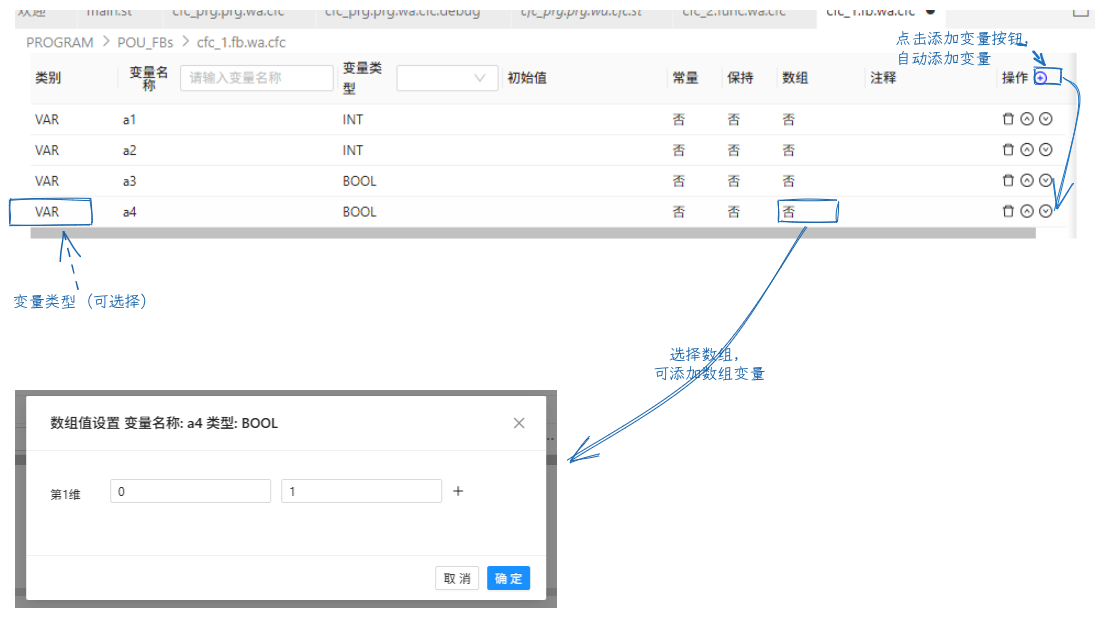Viewport: 1105px width, 618px height.
Task: Select the VAR category cell of a3
Action: point(47,181)
